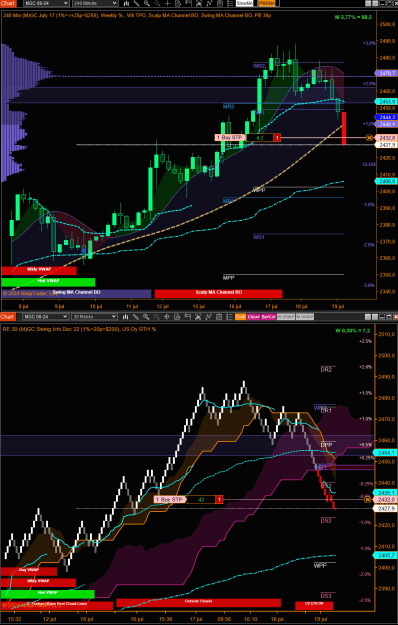Toggle crosshair cursor in 30 Renko chart
This screenshot has width=398, height=625.
167,317
